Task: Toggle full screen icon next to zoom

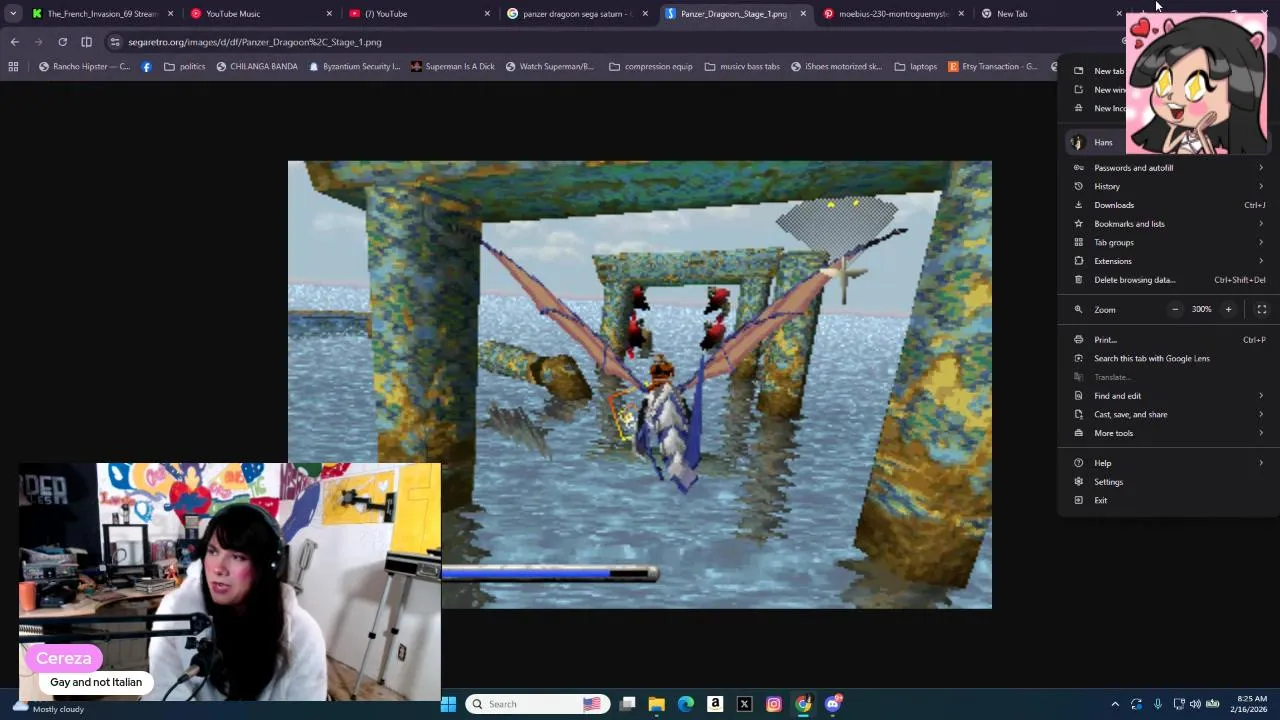Action: point(1261,309)
